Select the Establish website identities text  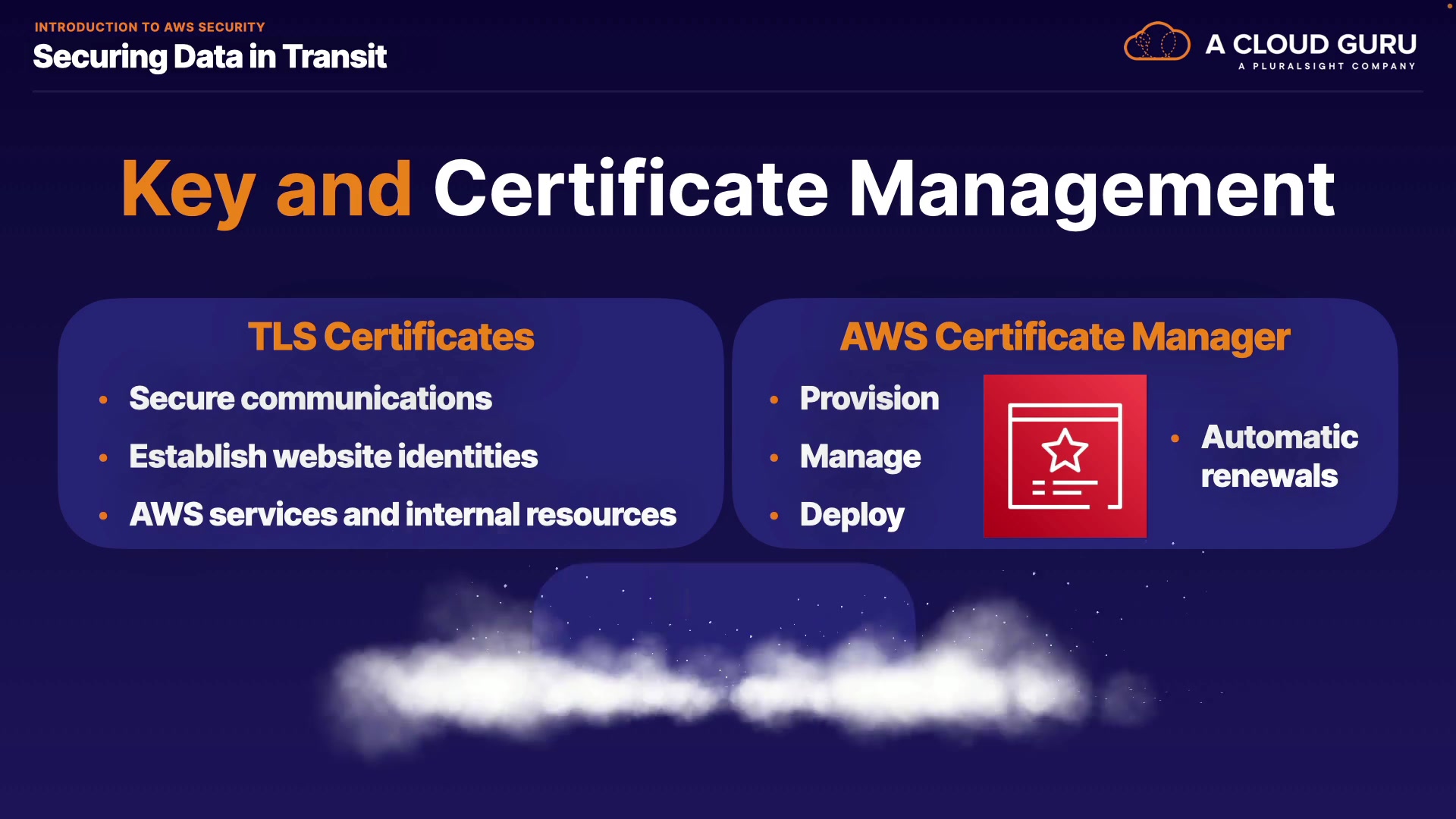tap(333, 457)
